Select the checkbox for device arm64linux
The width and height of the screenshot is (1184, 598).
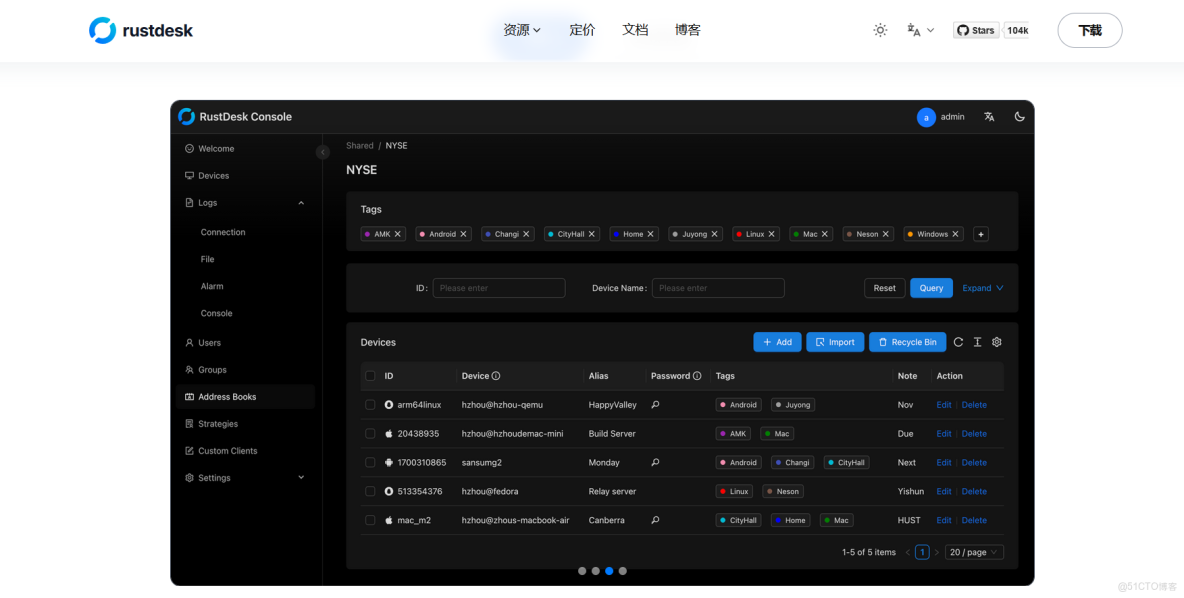pos(370,404)
